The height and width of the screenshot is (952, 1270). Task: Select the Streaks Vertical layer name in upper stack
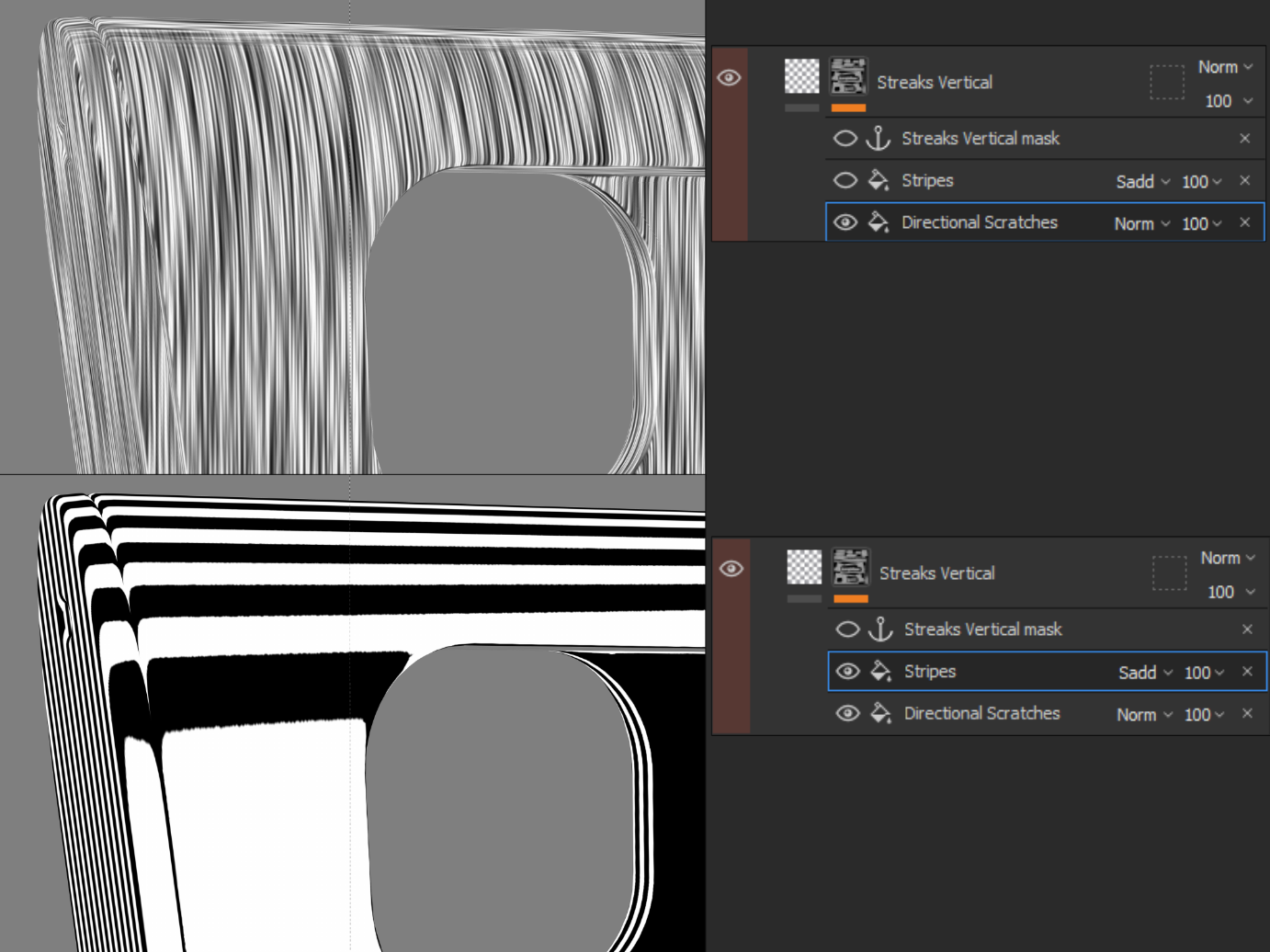pos(935,82)
